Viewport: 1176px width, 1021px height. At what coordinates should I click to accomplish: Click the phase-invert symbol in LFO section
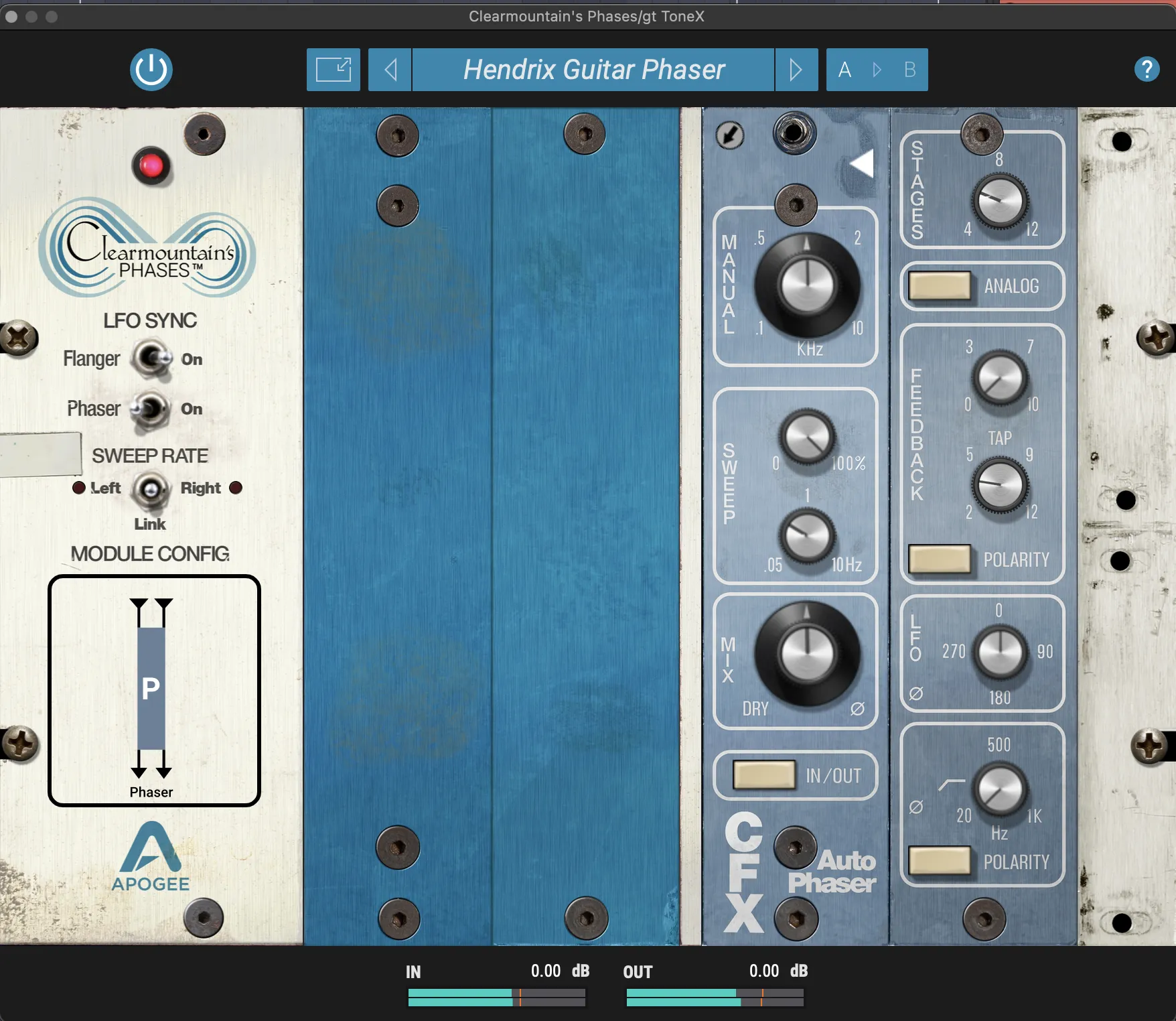916,693
